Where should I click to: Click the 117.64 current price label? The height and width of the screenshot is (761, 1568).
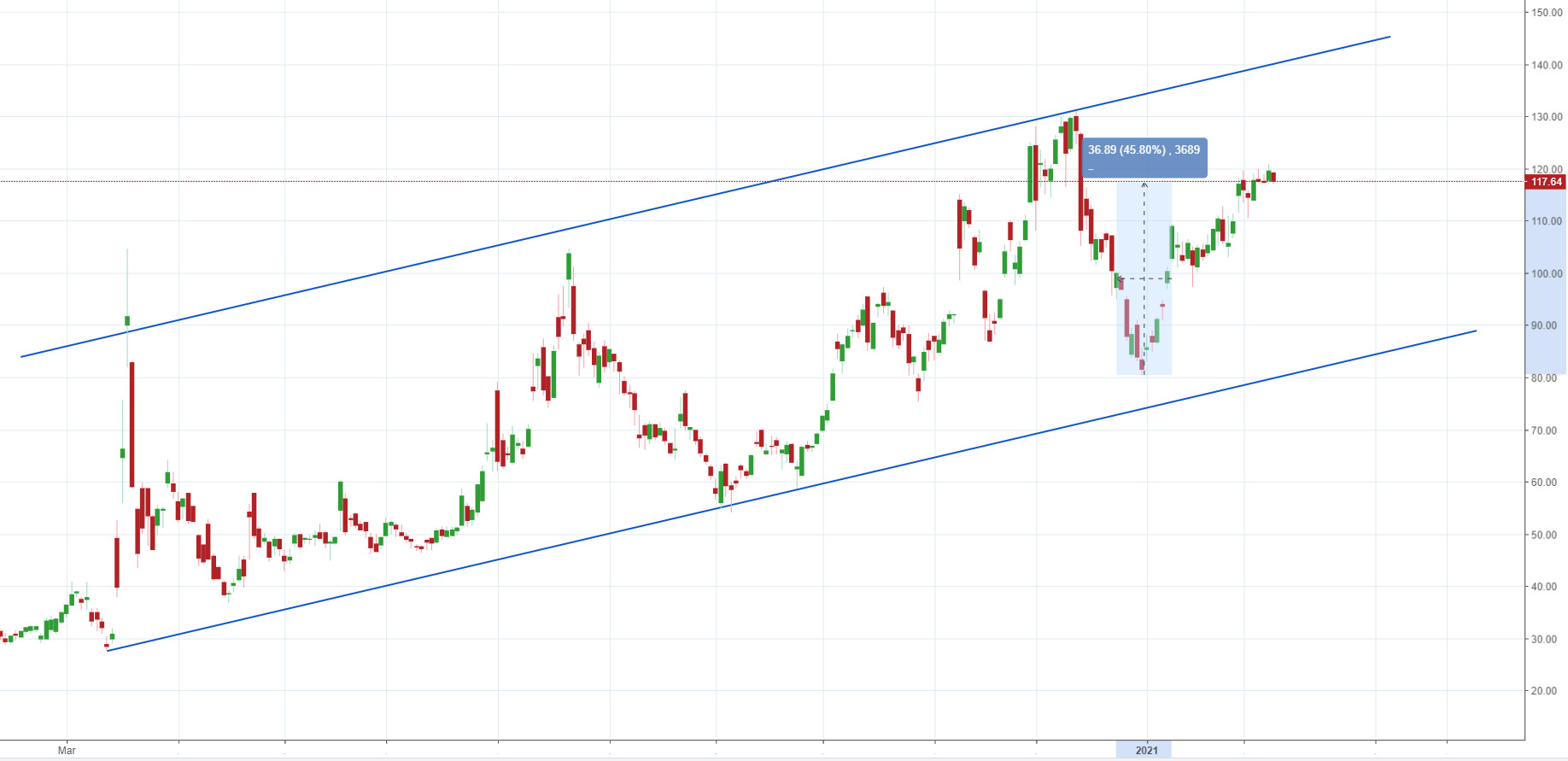pyautogui.click(x=1546, y=182)
